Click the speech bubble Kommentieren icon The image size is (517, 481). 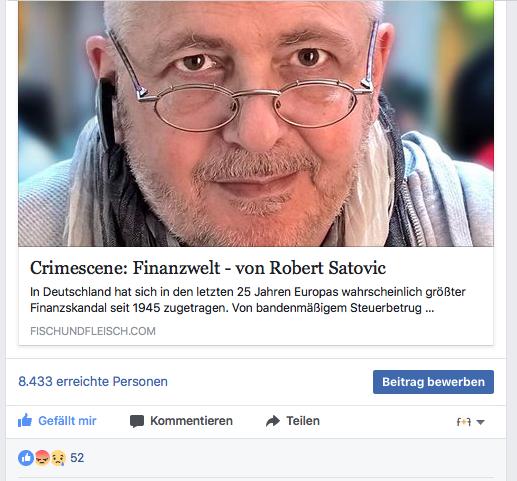[137, 421]
